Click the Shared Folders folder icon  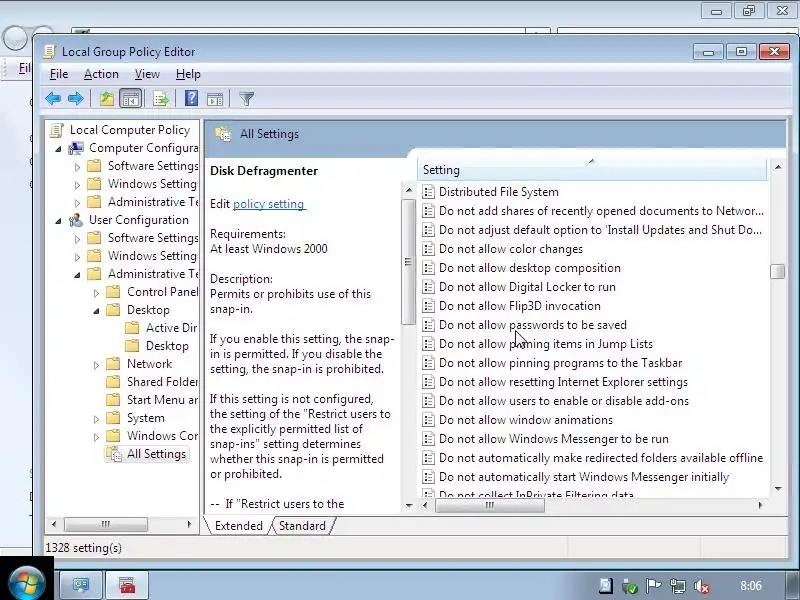coord(113,382)
